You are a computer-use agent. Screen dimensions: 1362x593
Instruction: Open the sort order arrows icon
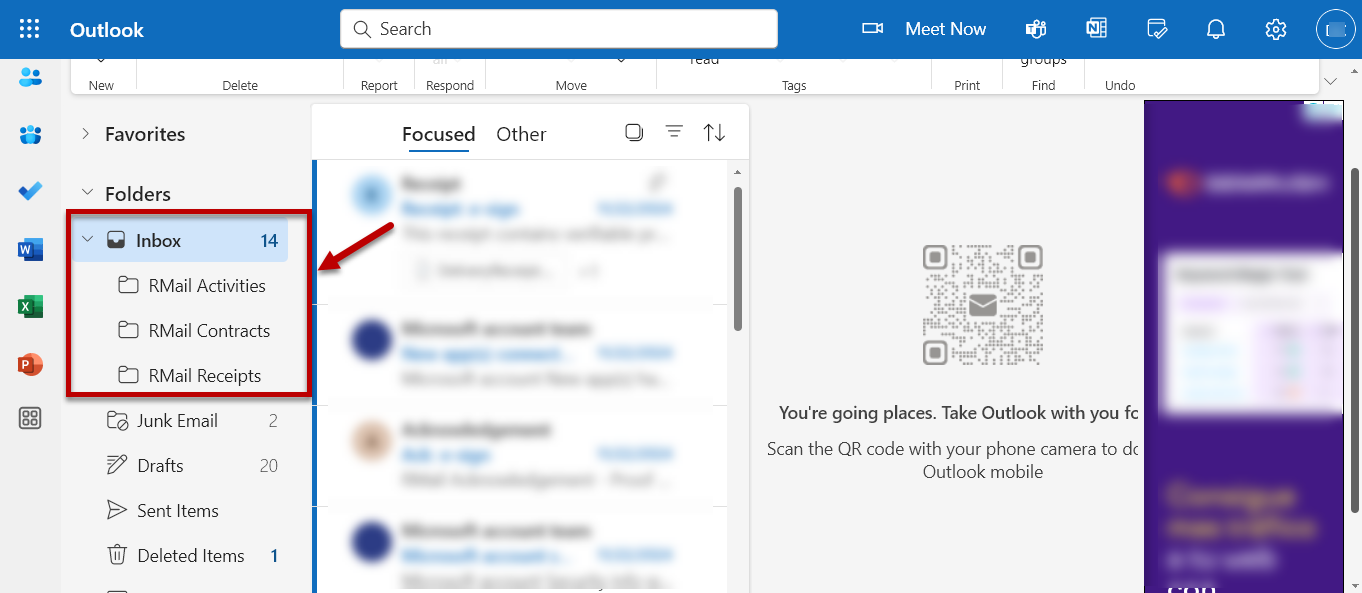(714, 132)
